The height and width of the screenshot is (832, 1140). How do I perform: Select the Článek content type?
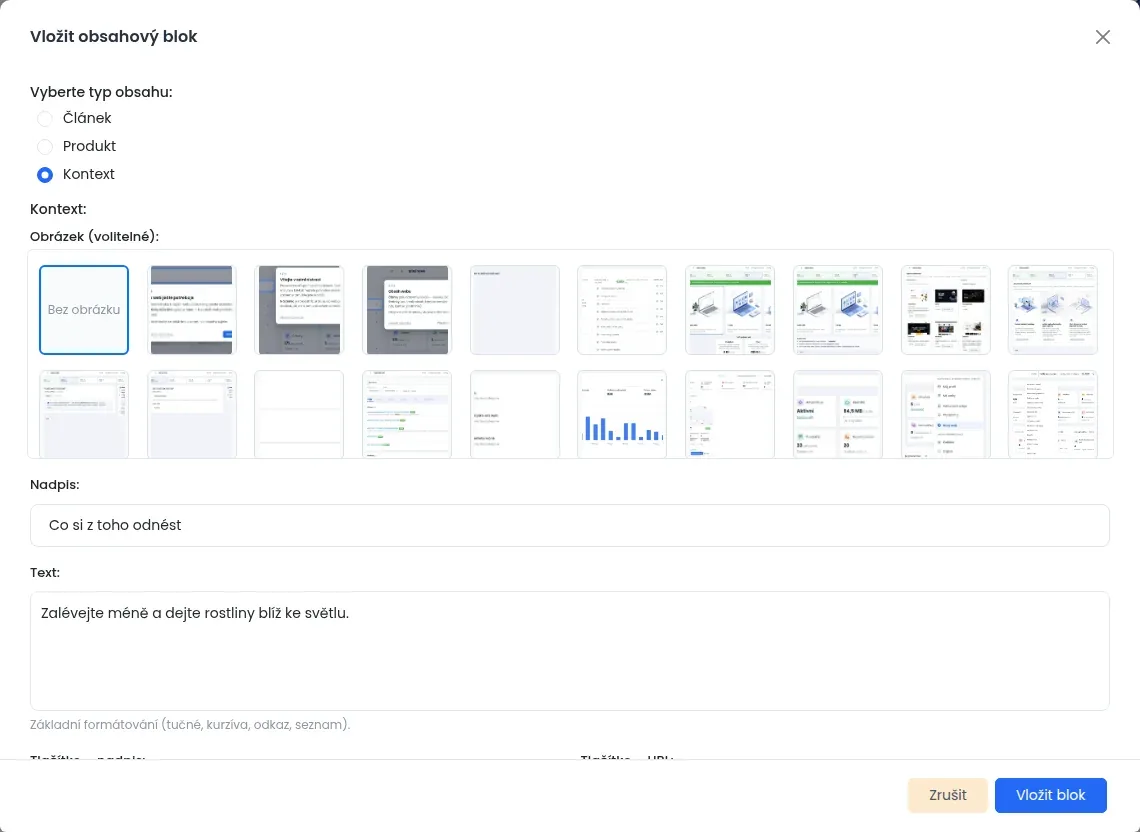click(x=45, y=119)
